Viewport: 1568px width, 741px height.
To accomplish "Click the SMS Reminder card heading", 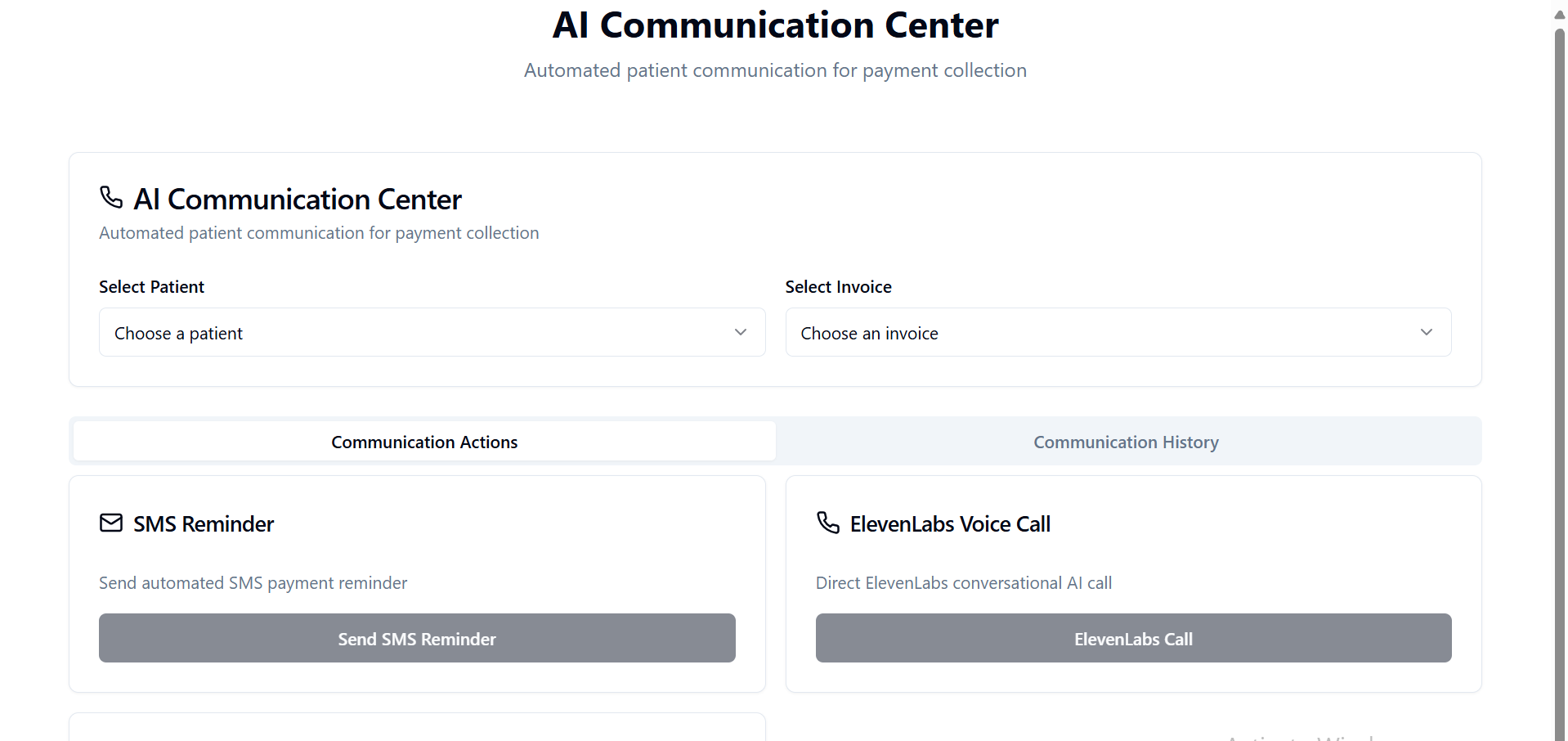I will coord(204,524).
